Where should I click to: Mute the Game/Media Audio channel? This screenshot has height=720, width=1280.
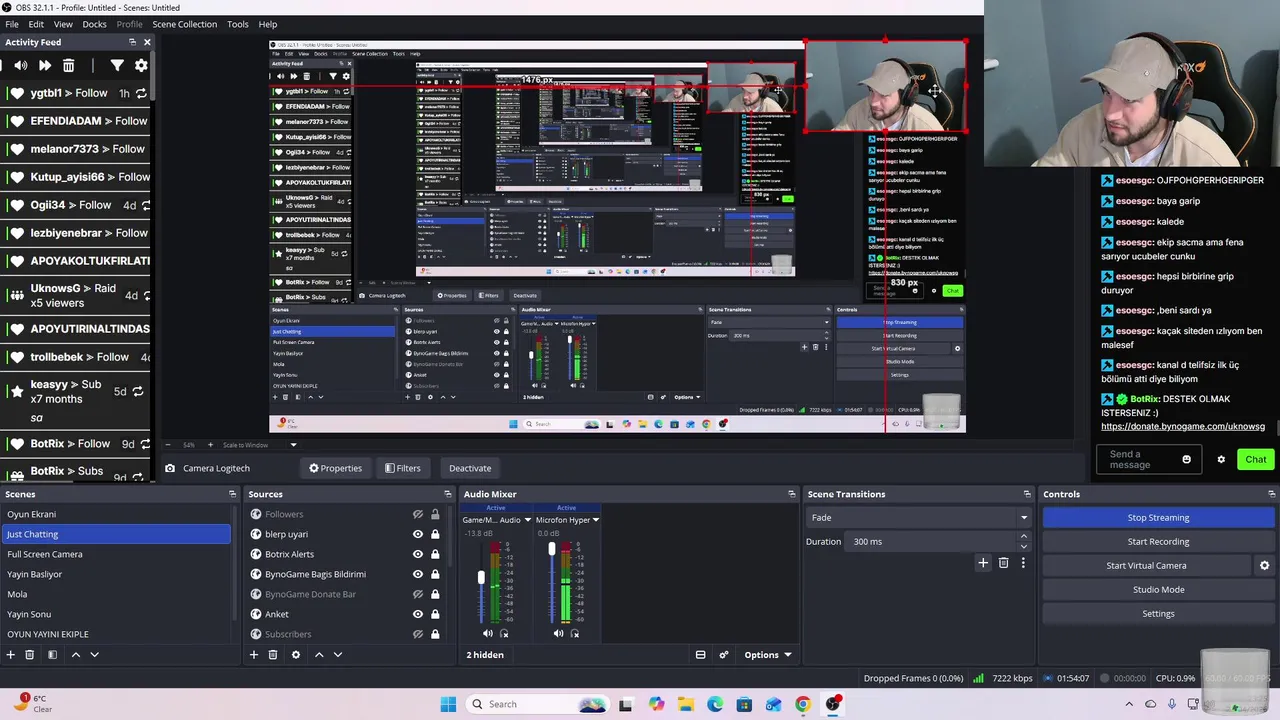488,633
